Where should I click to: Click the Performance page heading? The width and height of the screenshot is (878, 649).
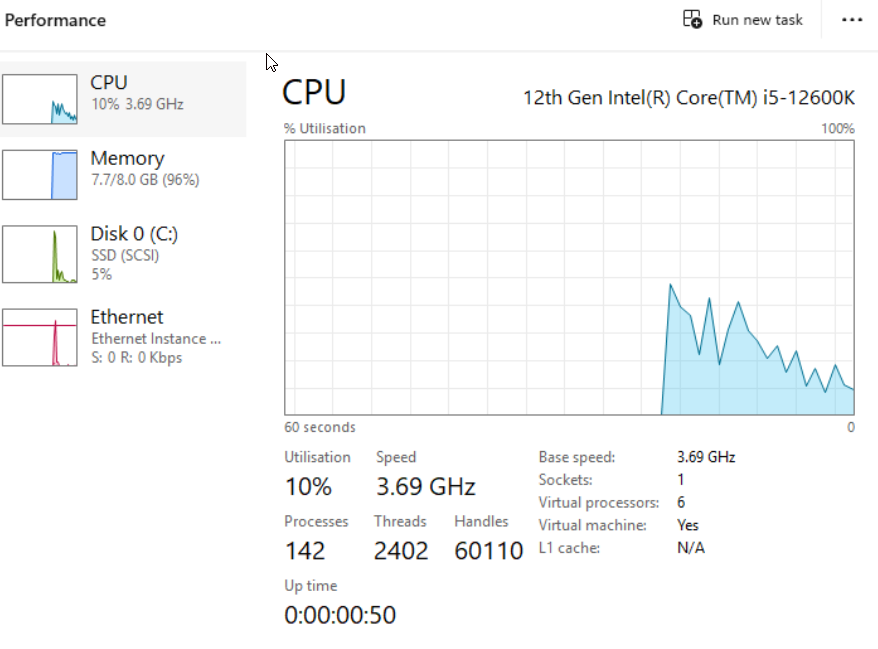point(55,20)
